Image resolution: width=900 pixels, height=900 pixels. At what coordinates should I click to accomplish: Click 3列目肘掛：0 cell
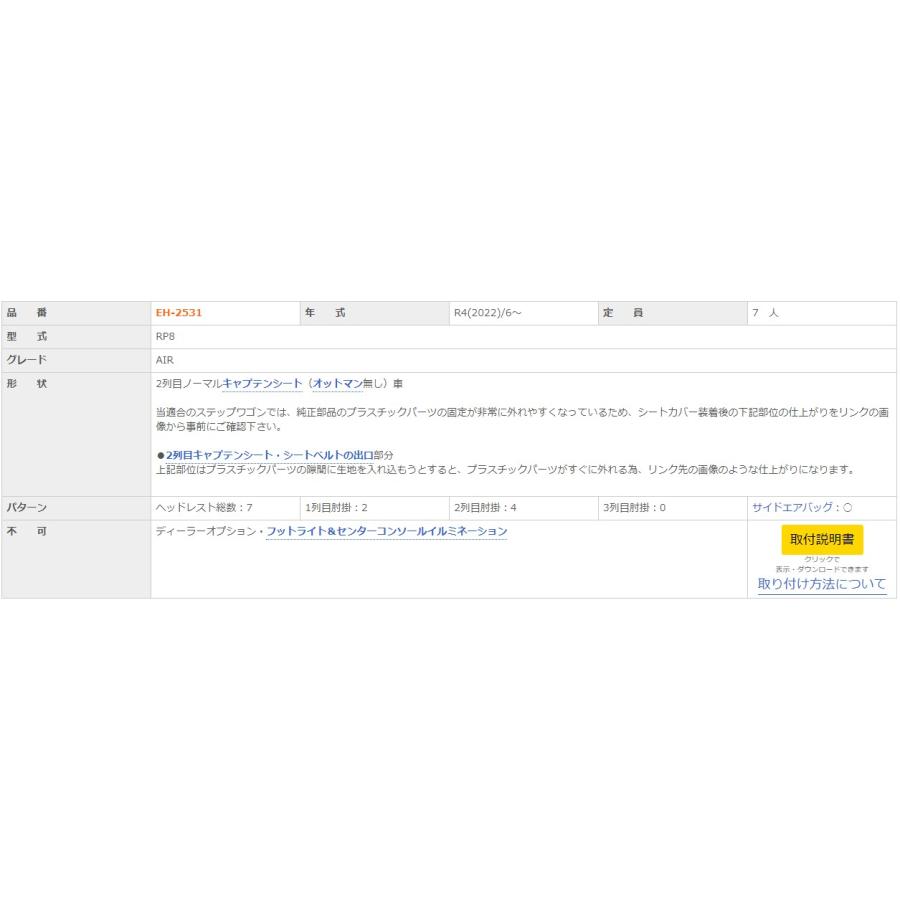673,508
